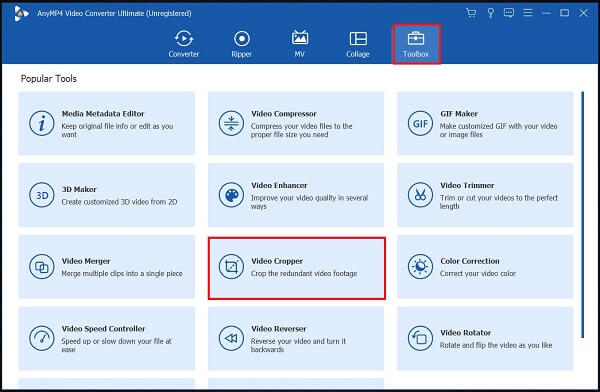The width and height of the screenshot is (600, 392).
Task: Click 'Keep original file info' description
Action: tap(117, 130)
